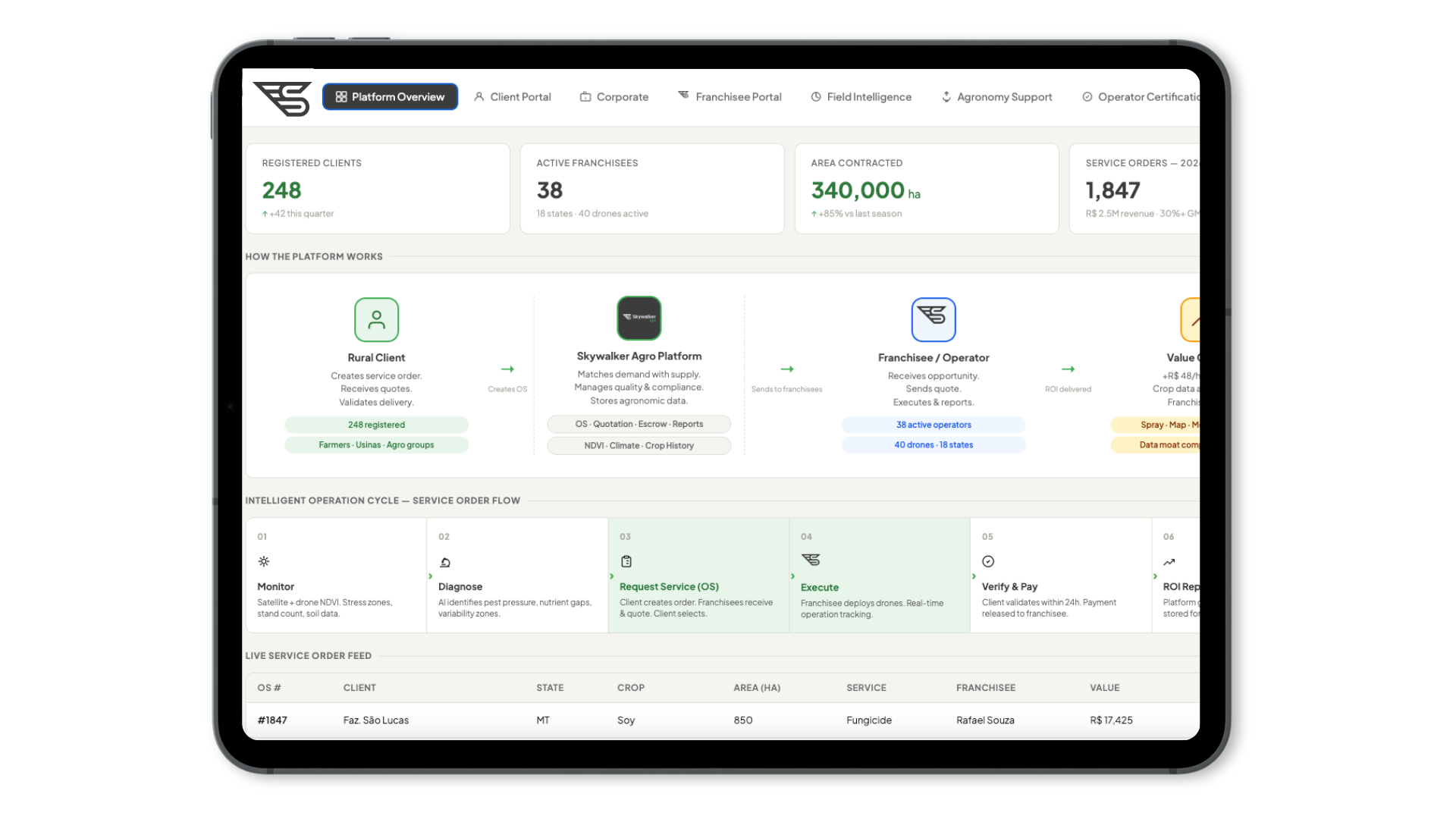Click the Request Service clipboard icon
The image size is (1456, 819).
click(626, 562)
